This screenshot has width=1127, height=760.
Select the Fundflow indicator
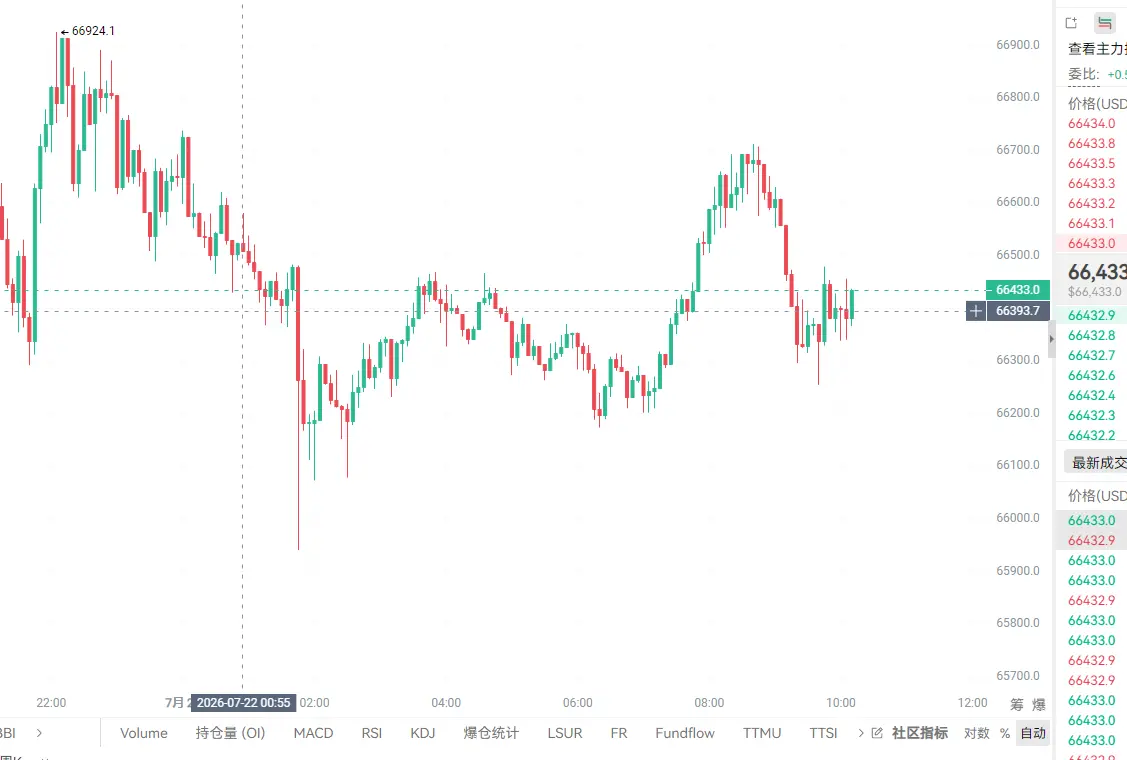click(x=685, y=733)
